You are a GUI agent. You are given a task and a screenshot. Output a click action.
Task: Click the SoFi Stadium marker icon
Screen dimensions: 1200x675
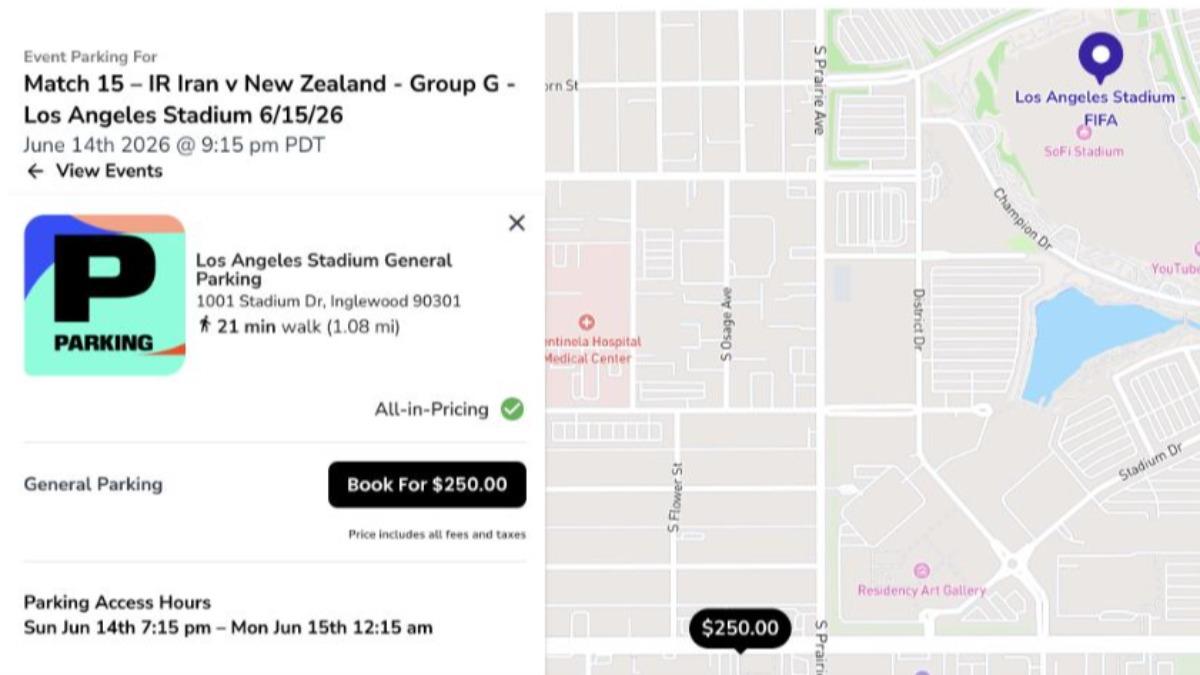(1083, 132)
